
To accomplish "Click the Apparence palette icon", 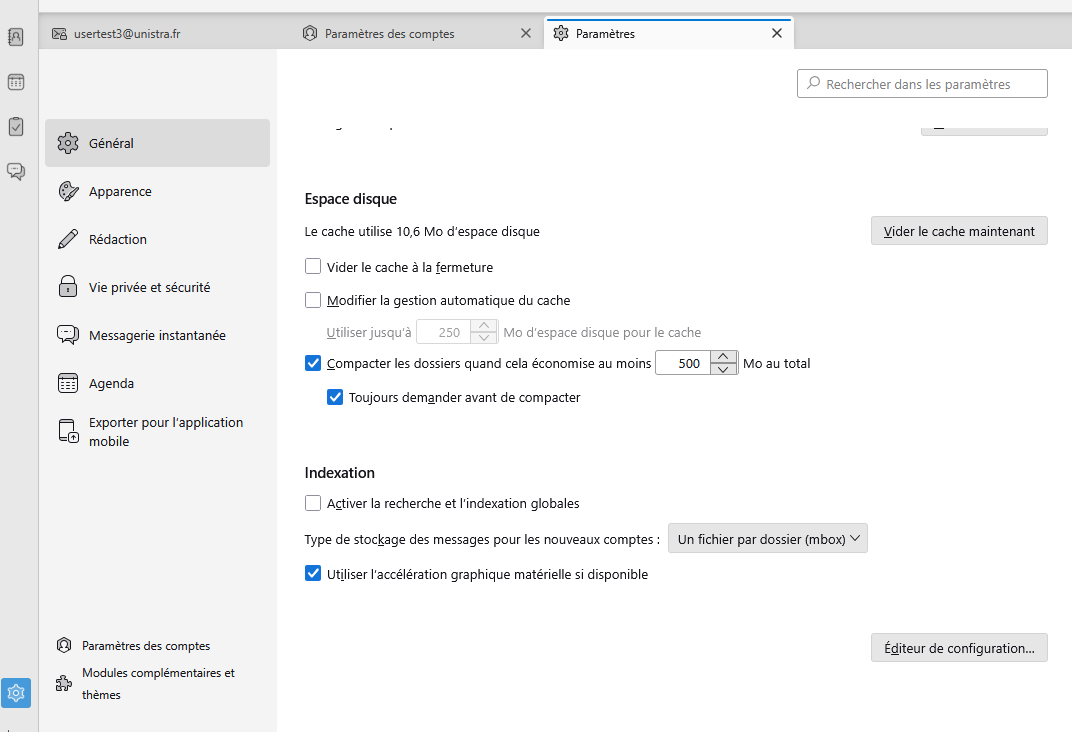I will coord(68,191).
